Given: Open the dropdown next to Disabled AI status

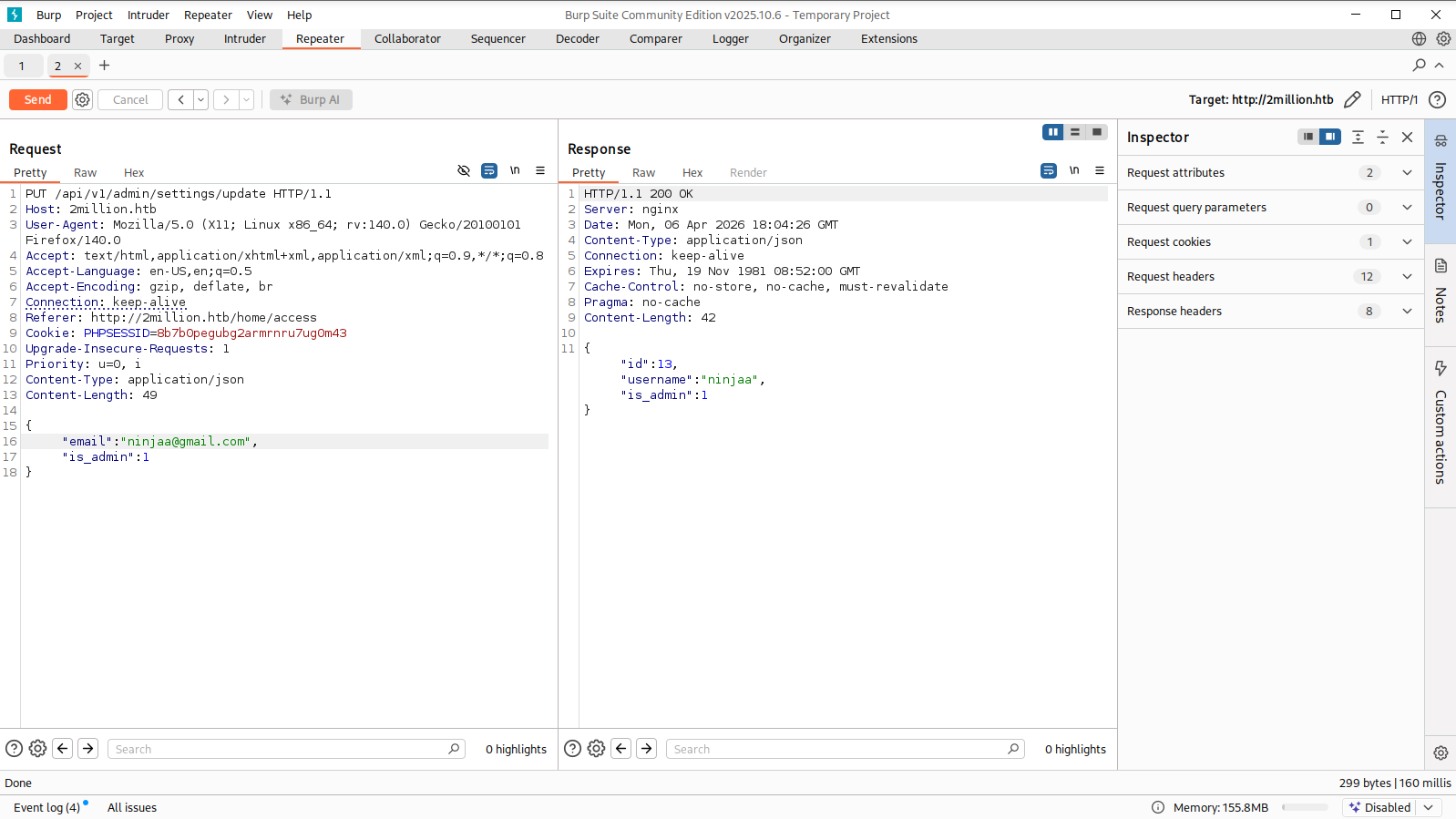Looking at the screenshot, I should [x=1429, y=807].
